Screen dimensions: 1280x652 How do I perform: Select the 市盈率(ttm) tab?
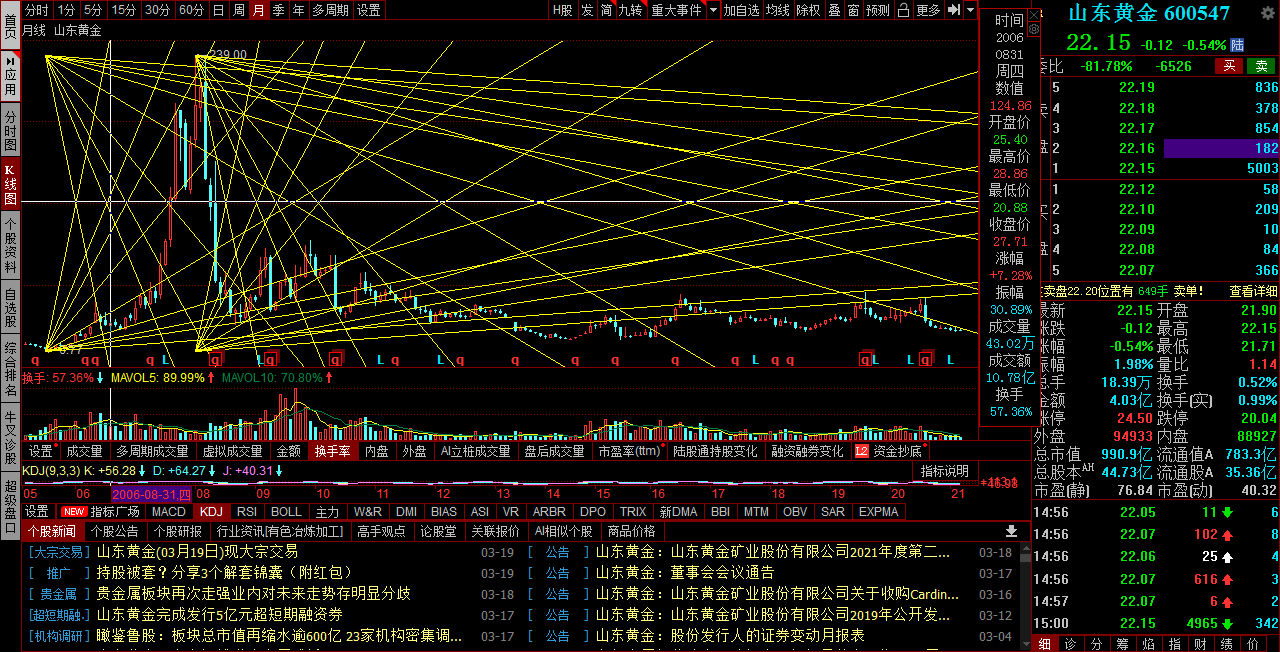[629, 452]
